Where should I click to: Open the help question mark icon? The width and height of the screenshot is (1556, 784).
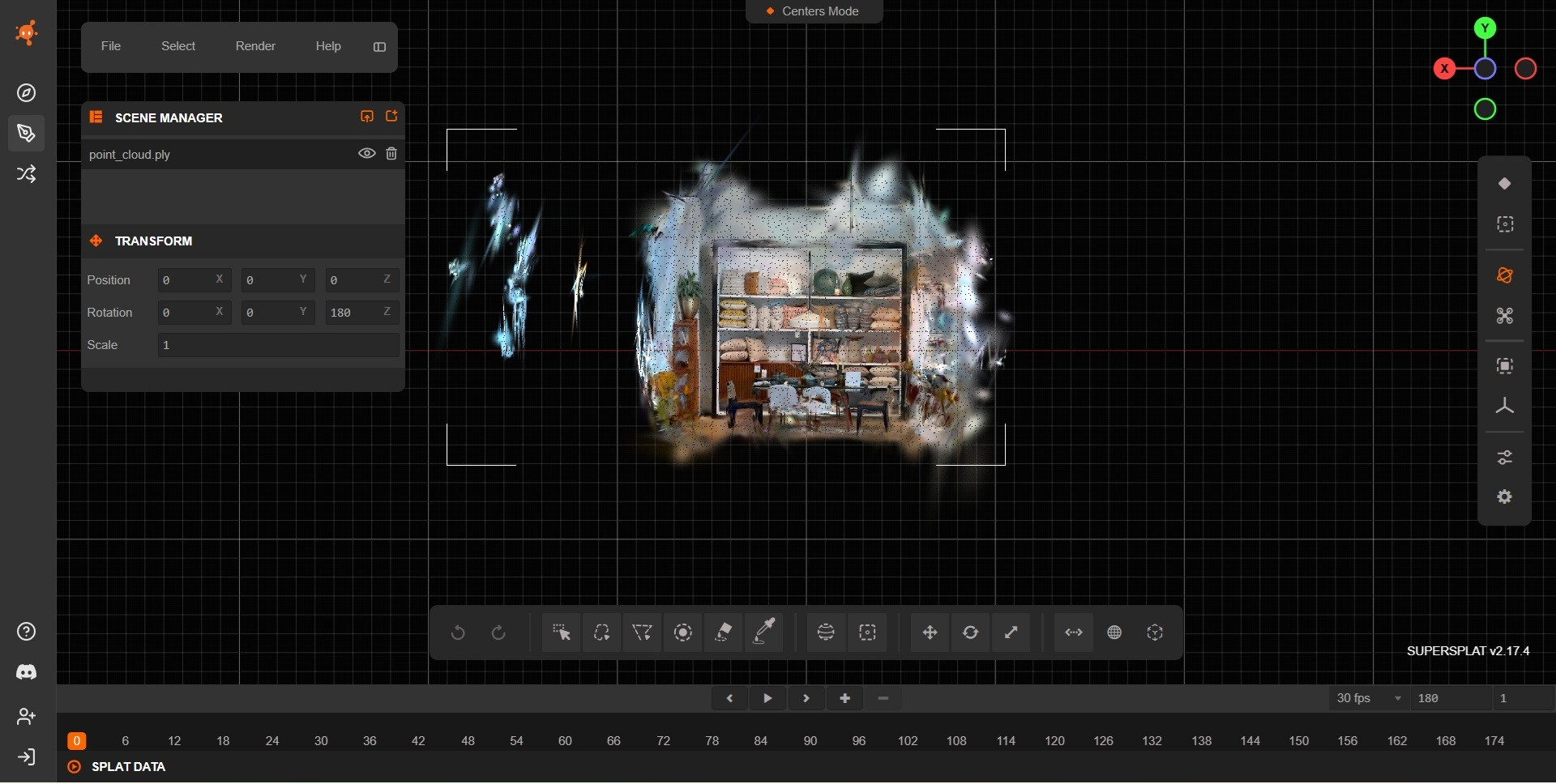click(x=27, y=633)
